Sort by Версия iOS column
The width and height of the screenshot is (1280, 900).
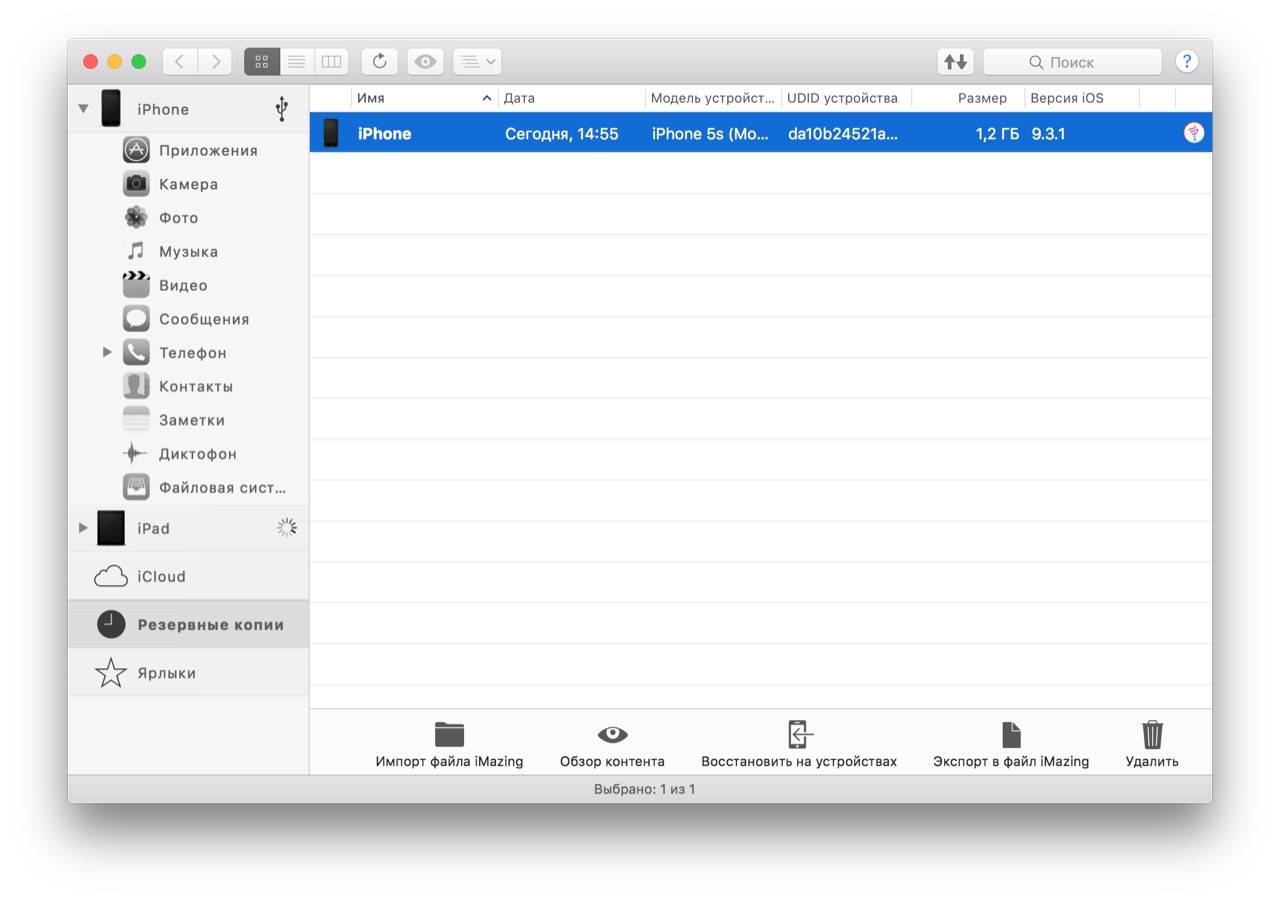click(1082, 98)
